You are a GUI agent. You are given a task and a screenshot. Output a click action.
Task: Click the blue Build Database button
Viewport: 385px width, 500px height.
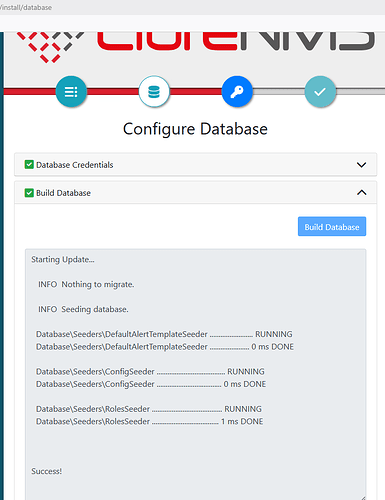coord(332,227)
